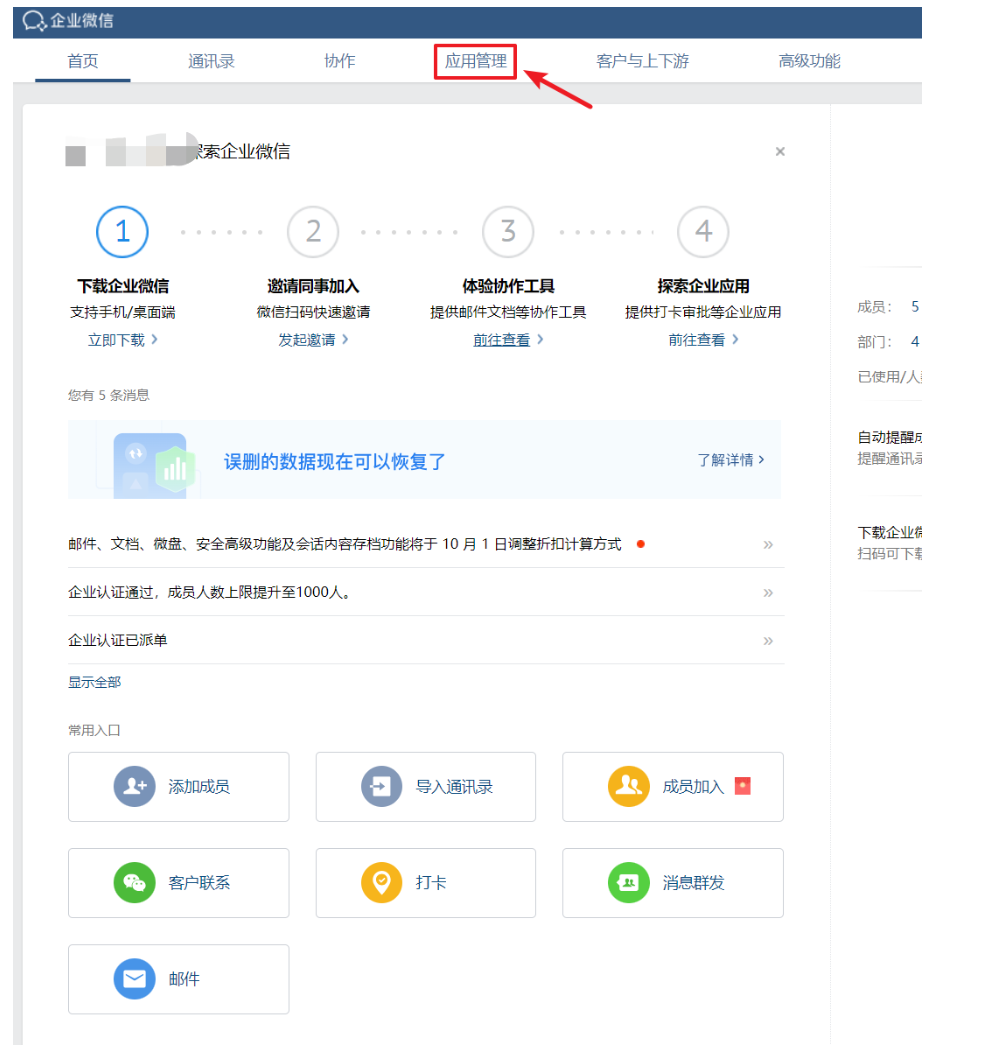Select step 3 circle for 体验协作工具
This screenshot has height=1054, width=985.
[508, 232]
